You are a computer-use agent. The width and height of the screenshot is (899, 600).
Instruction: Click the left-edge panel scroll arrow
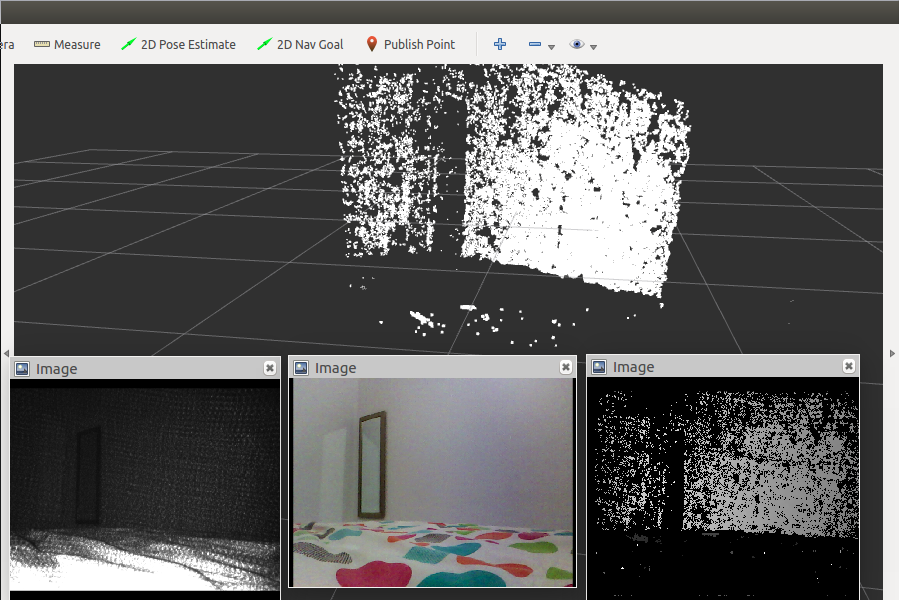coord(5,352)
